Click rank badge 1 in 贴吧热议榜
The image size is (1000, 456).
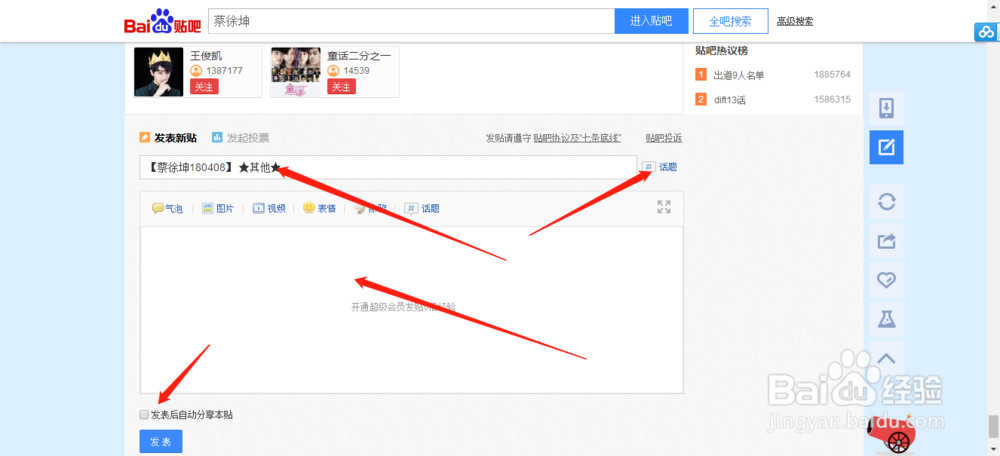(701, 75)
